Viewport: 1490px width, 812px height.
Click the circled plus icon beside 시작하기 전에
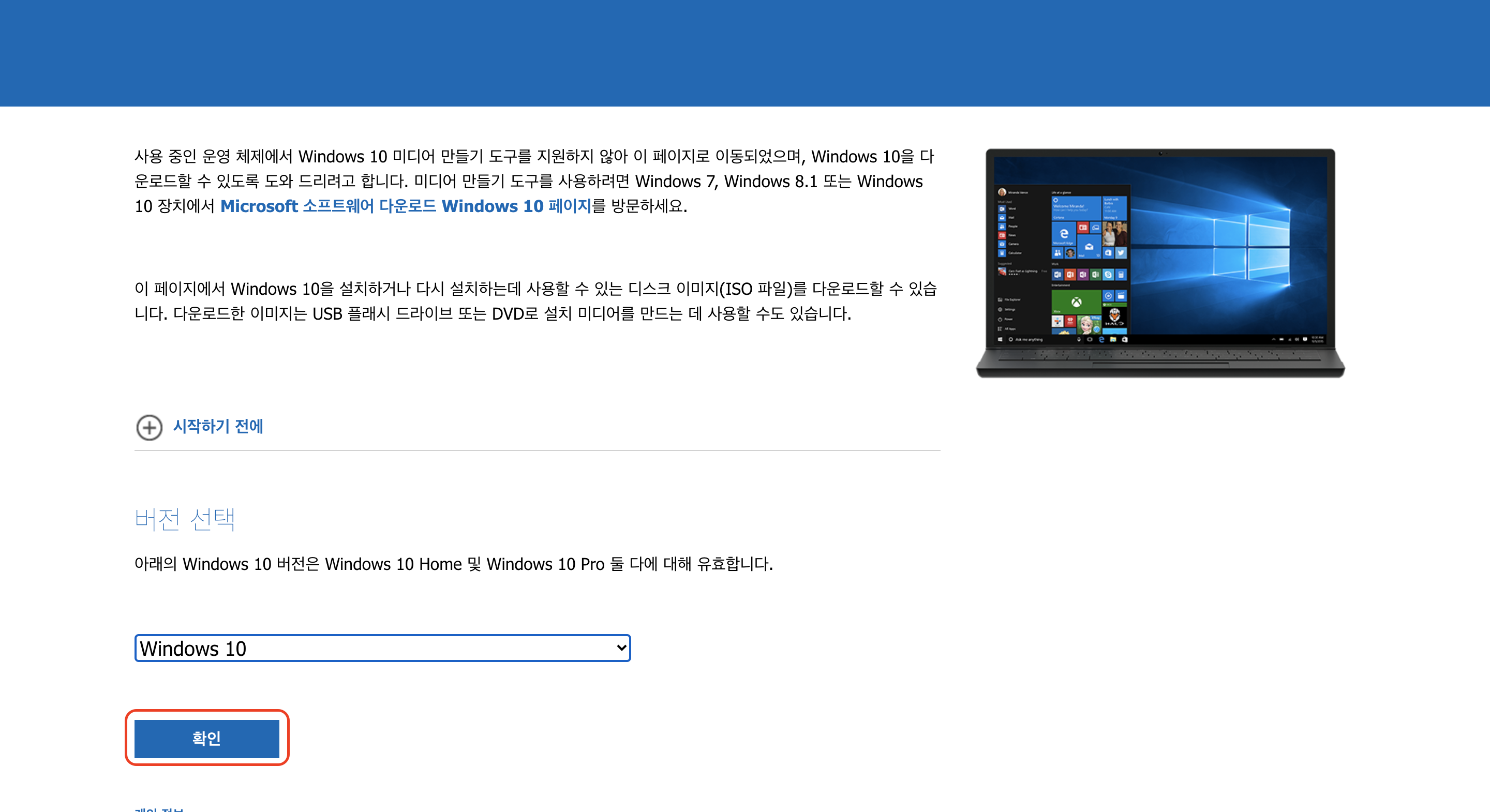149,427
